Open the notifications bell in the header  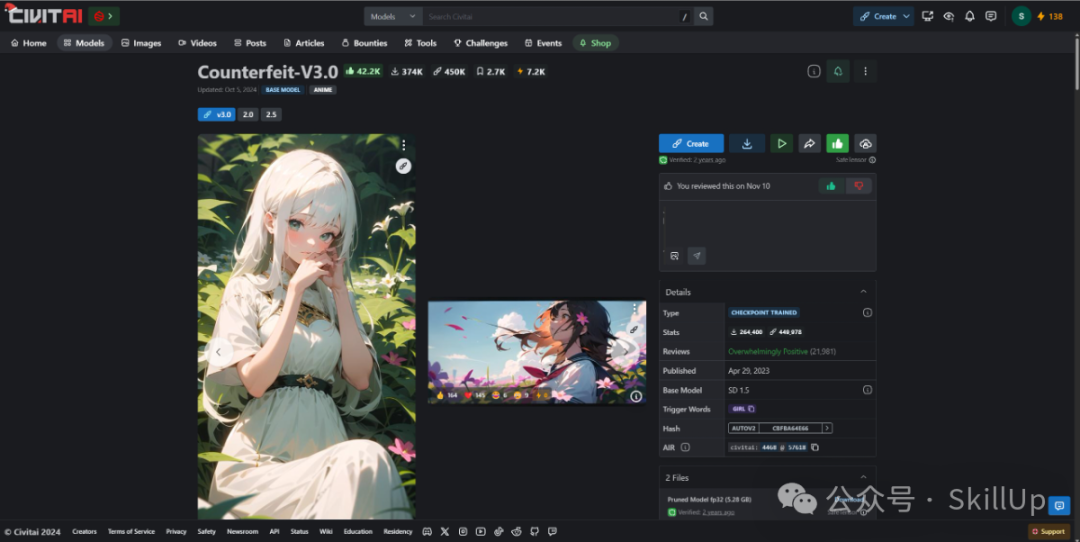tap(970, 17)
